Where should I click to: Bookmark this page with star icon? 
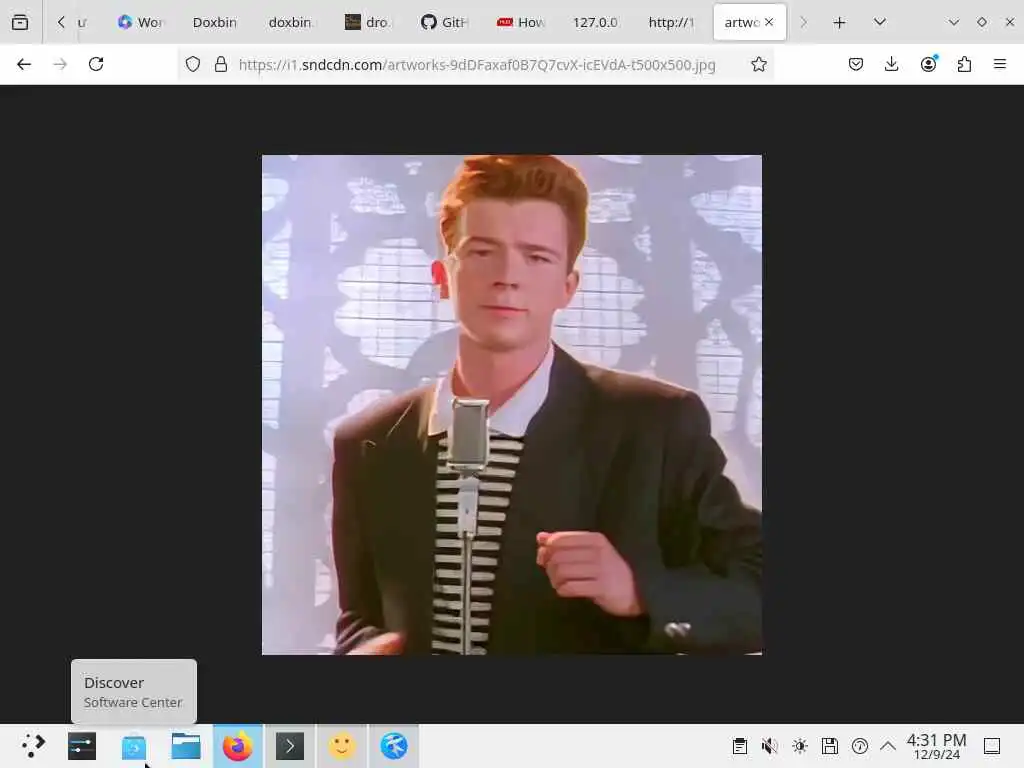point(758,64)
